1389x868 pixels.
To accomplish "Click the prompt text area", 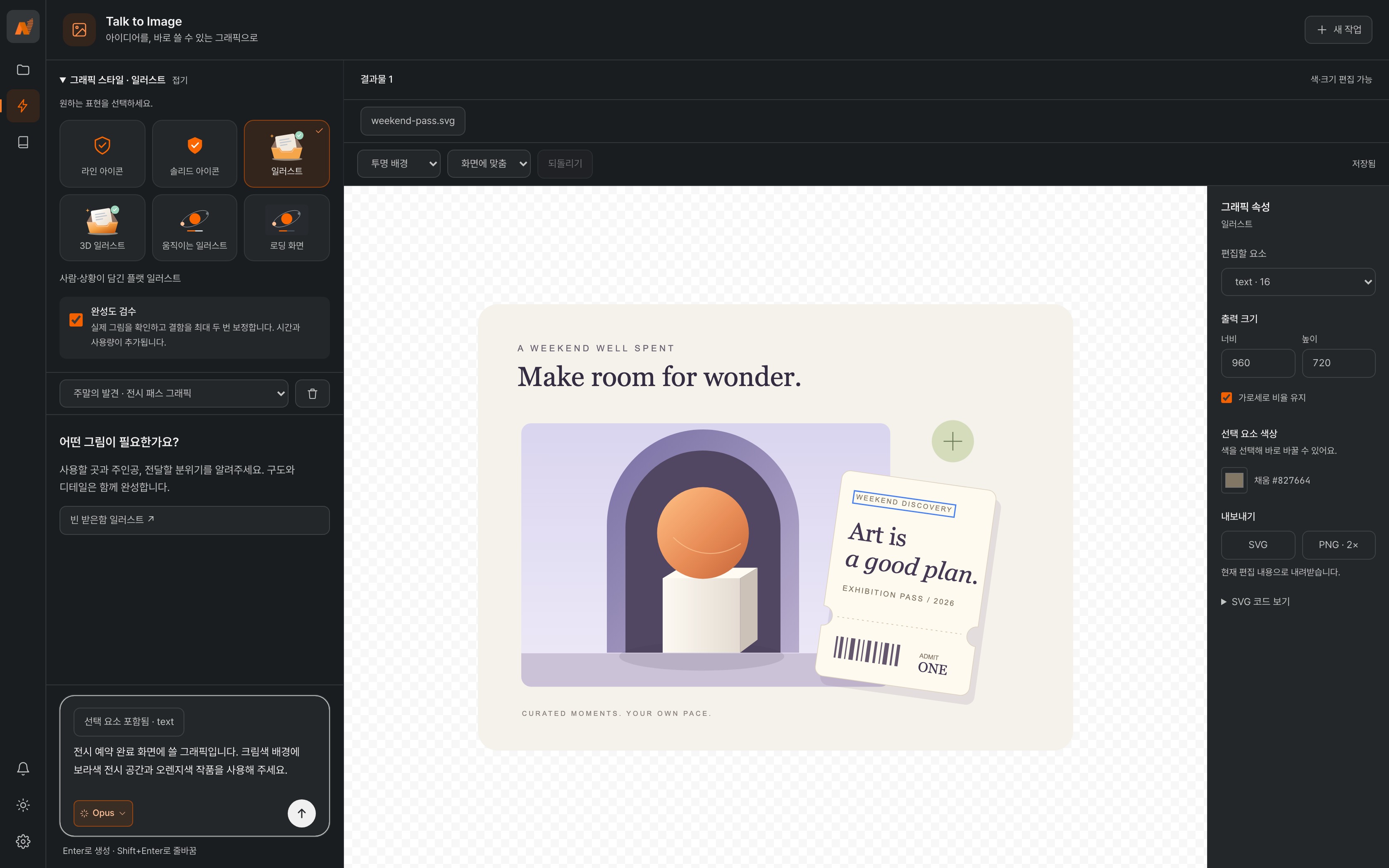I will tap(195, 761).
